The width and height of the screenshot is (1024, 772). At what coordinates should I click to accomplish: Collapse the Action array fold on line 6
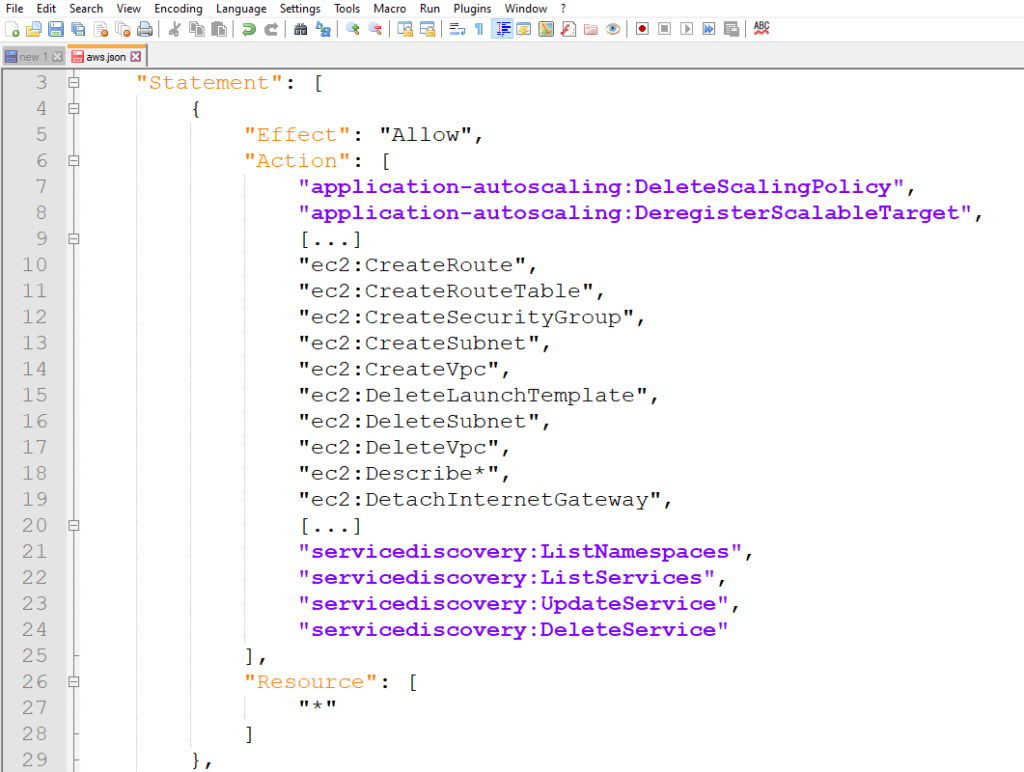click(x=73, y=161)
